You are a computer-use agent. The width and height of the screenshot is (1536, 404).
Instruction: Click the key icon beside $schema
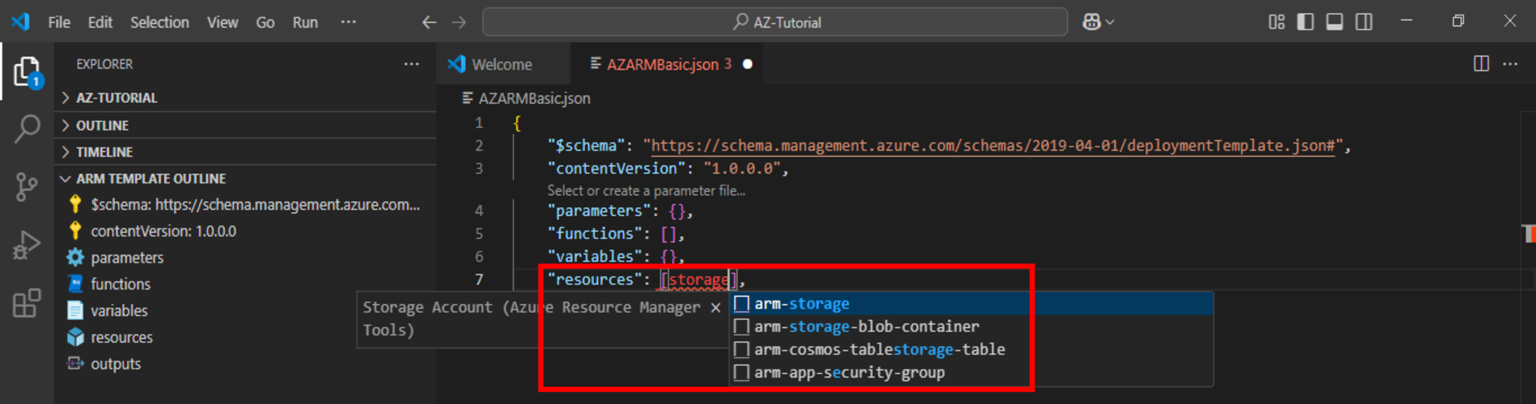pyautogui.click(x=75, y=204)
